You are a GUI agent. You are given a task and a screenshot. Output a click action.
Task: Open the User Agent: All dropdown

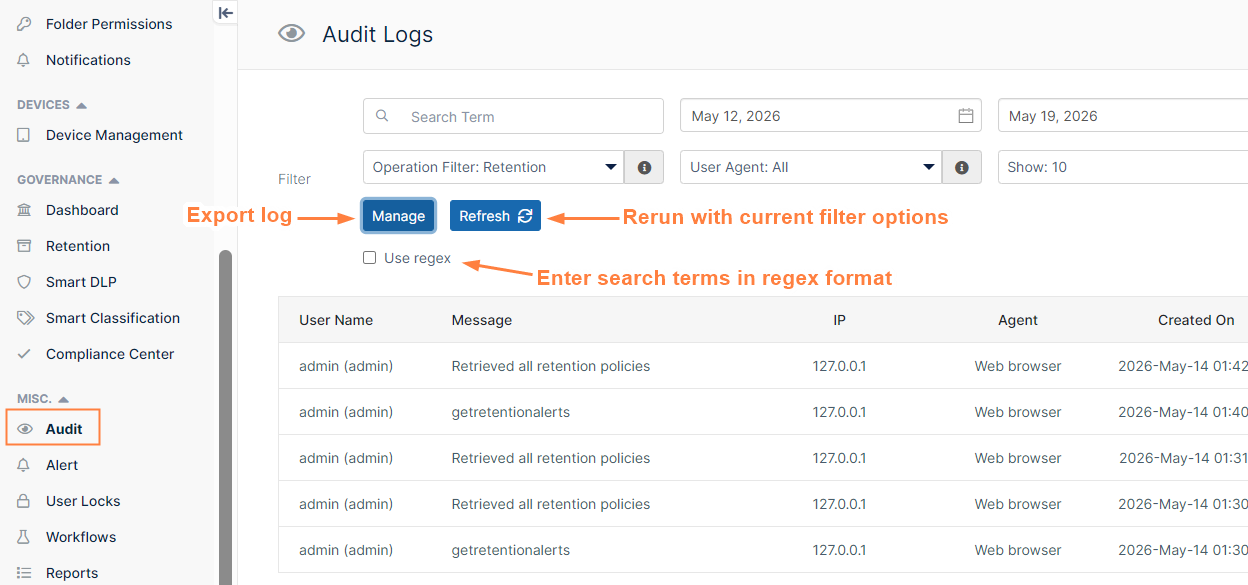point(811,167)
